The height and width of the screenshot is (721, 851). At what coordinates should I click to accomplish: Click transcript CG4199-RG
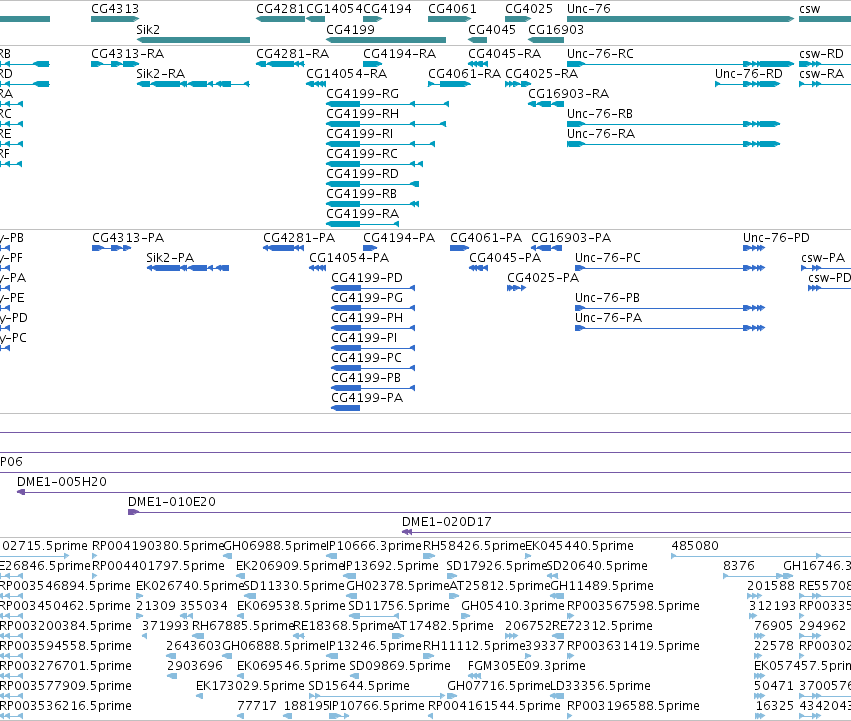point(363,94)
